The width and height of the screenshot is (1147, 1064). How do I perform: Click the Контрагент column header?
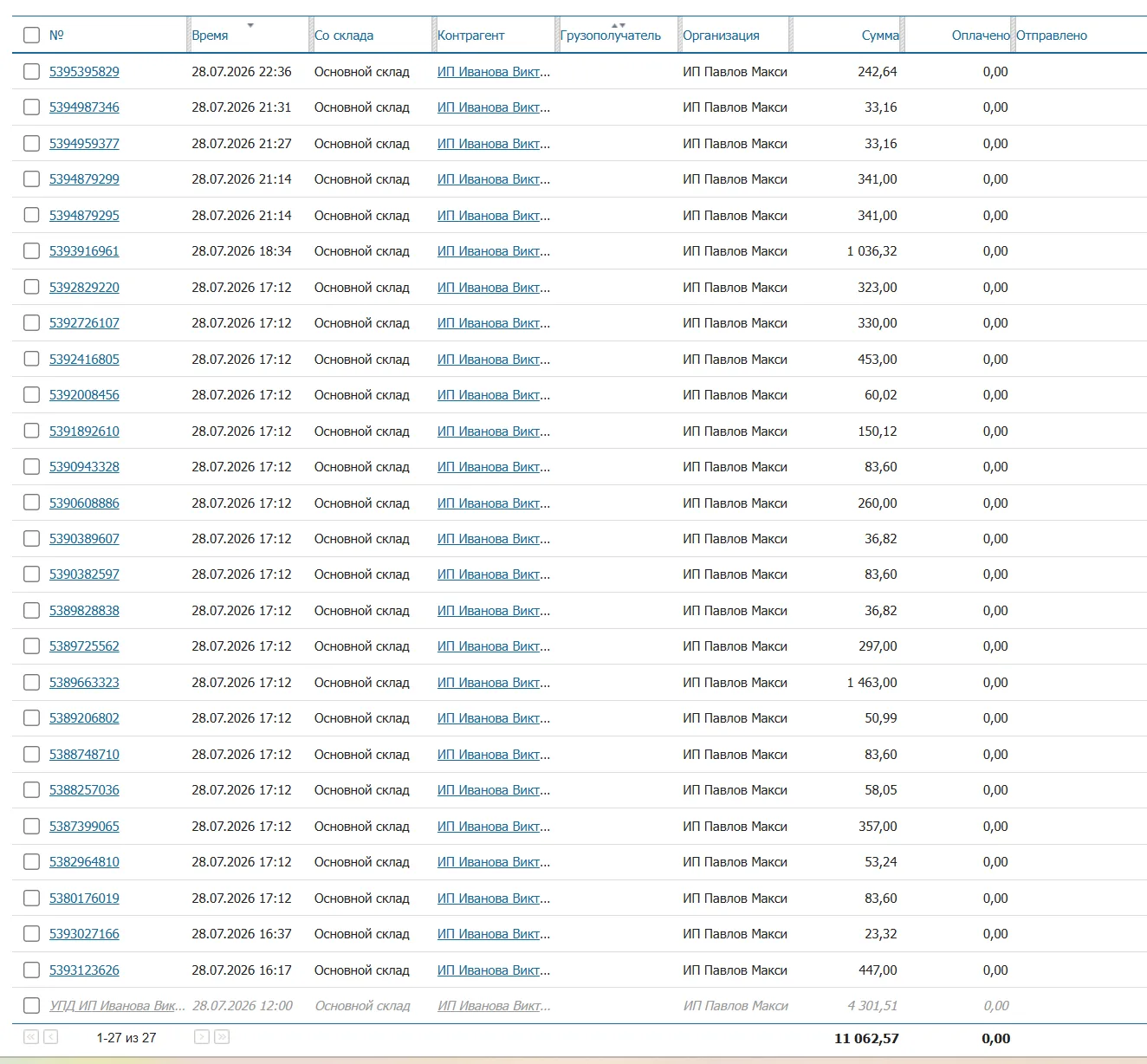click(470, 36)
